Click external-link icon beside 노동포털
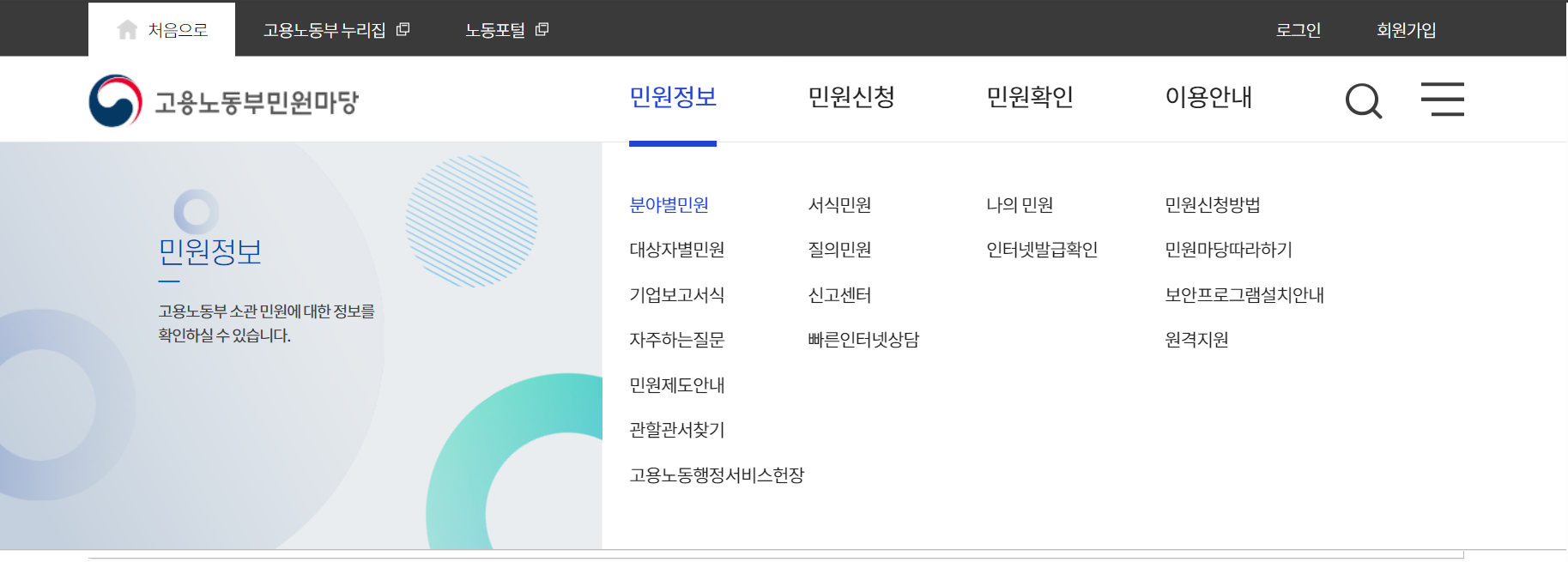Viewport: 1568px width, 562px height. pyautogui.click(x=542, y=30)
